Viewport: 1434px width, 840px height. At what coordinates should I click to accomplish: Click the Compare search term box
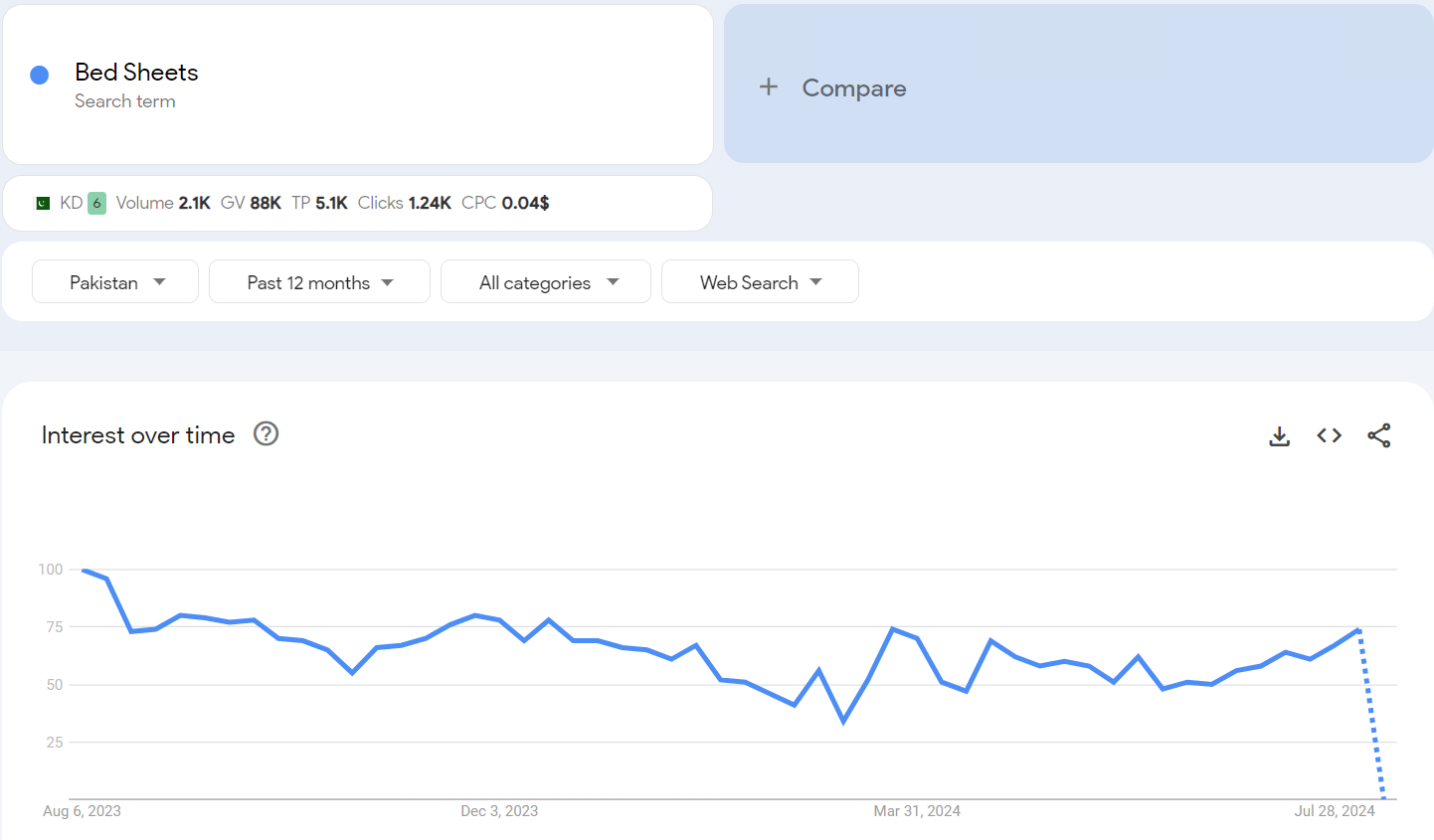click(1078, 85)
